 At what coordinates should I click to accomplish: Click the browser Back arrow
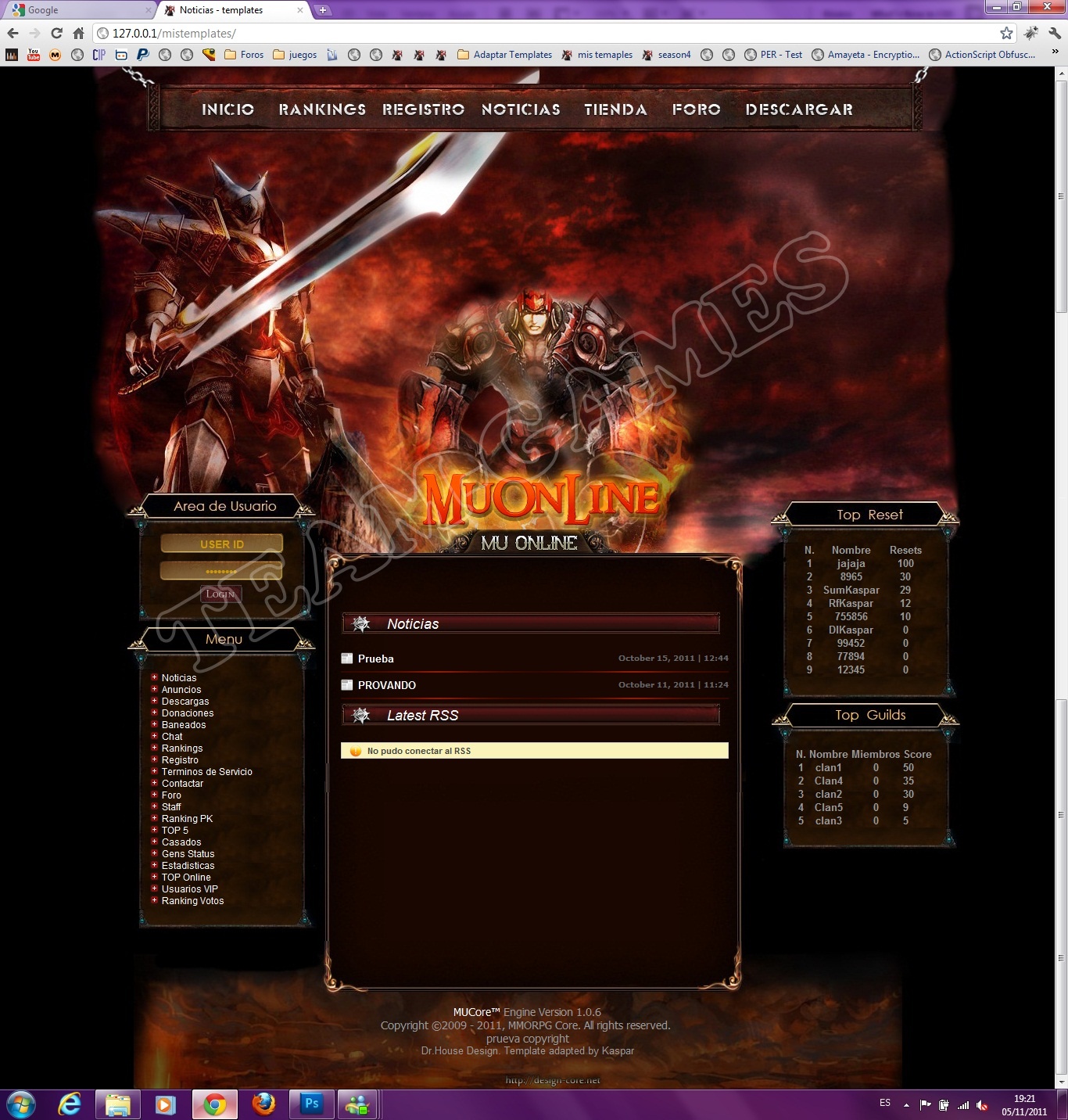[x=13, y=33]
